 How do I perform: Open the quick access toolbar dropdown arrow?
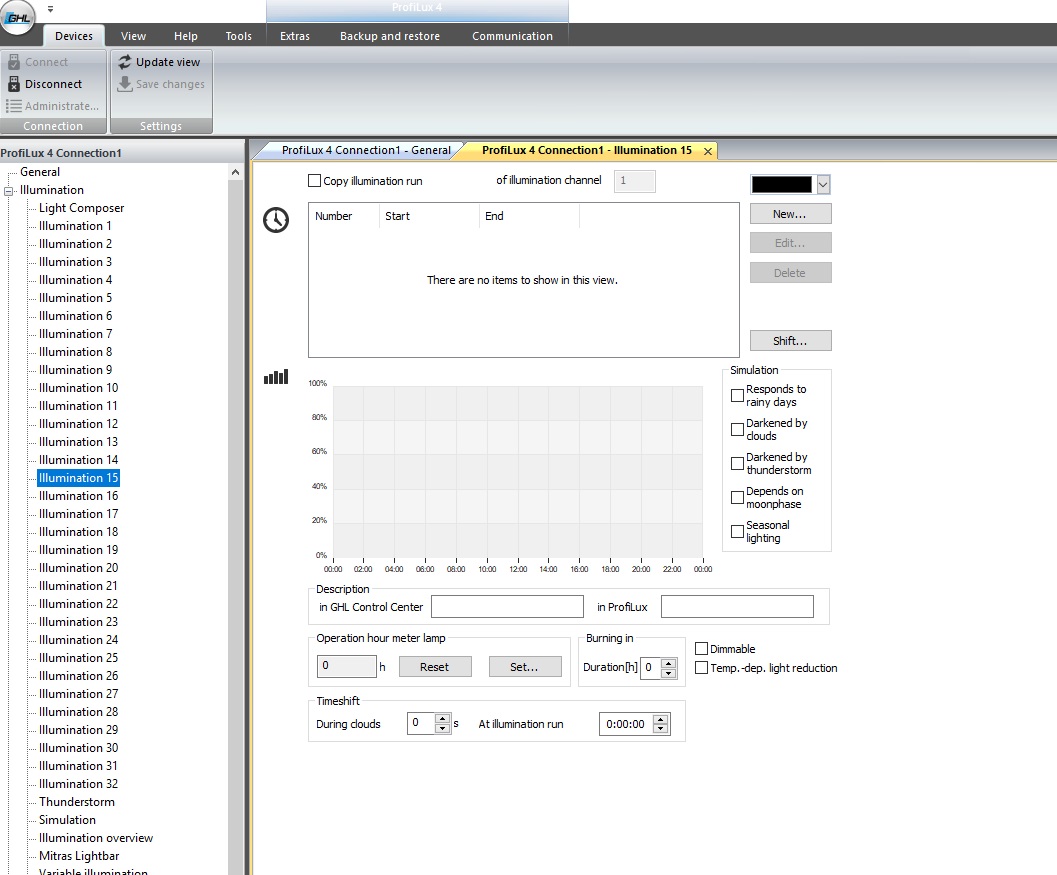(x=51, y=9)
